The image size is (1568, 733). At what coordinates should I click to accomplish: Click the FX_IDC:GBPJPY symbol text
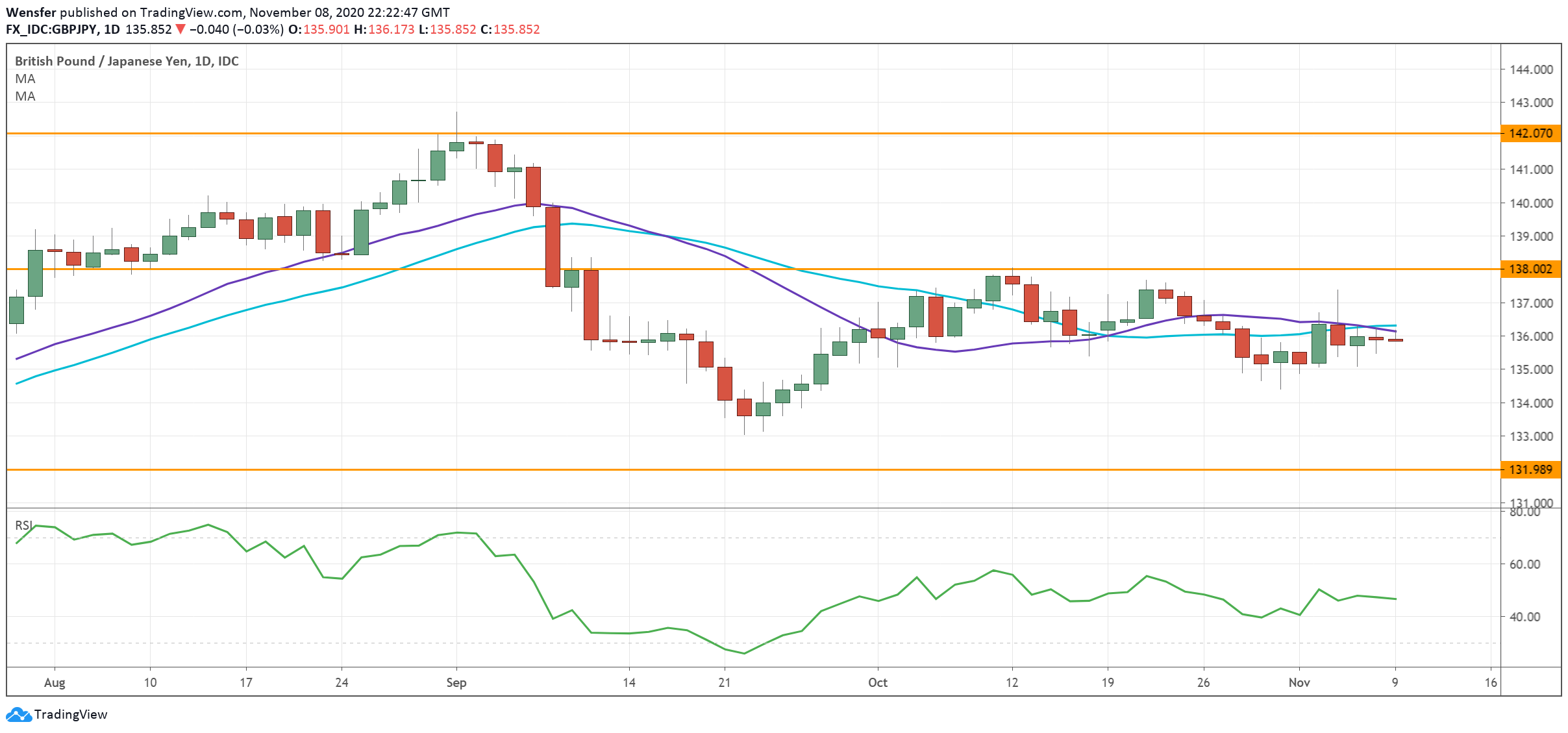click(51, 30)
